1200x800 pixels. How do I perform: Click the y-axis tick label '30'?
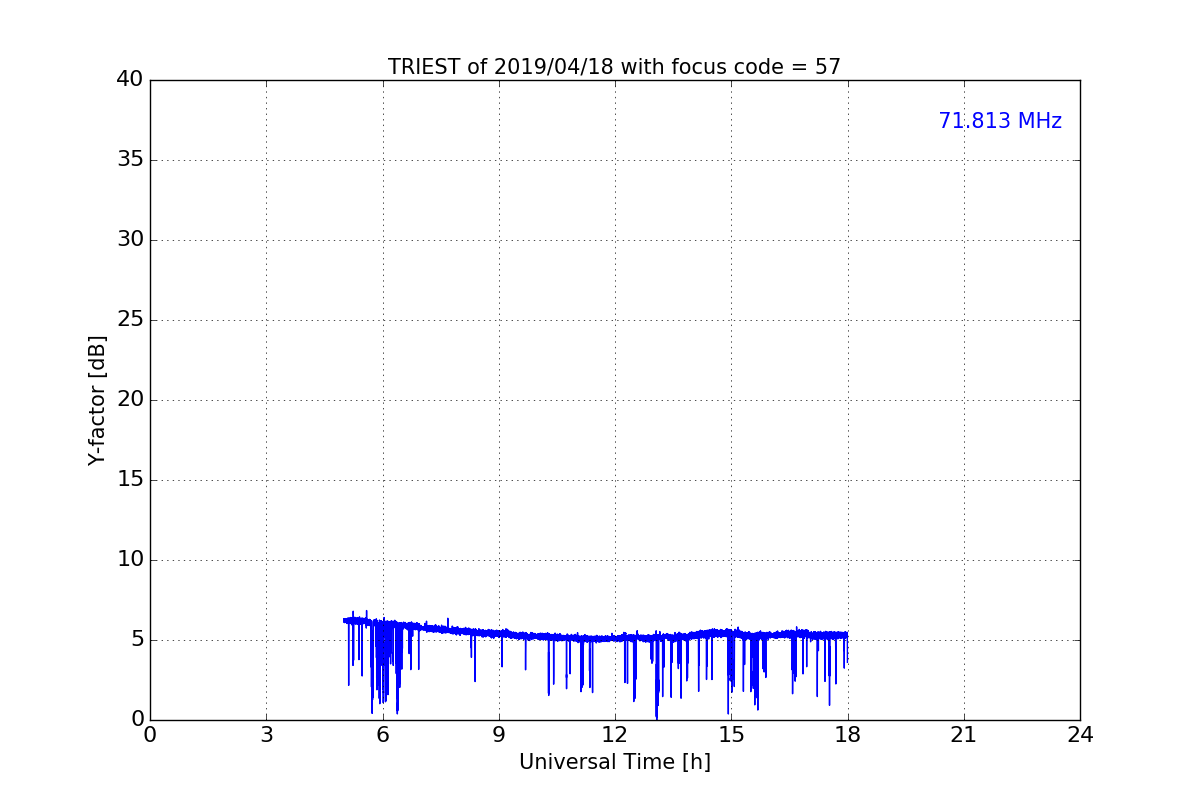pyautogui.click(x=130, y=240)
